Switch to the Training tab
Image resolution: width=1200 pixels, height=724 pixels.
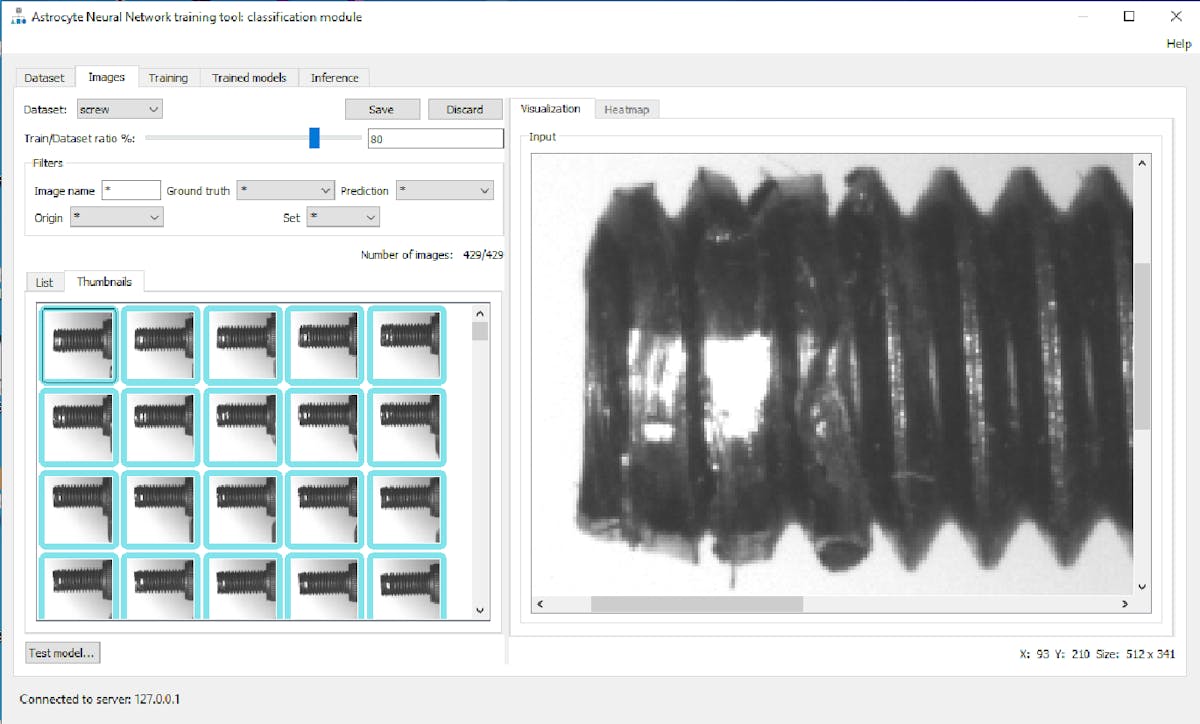(x=168, y=77)
